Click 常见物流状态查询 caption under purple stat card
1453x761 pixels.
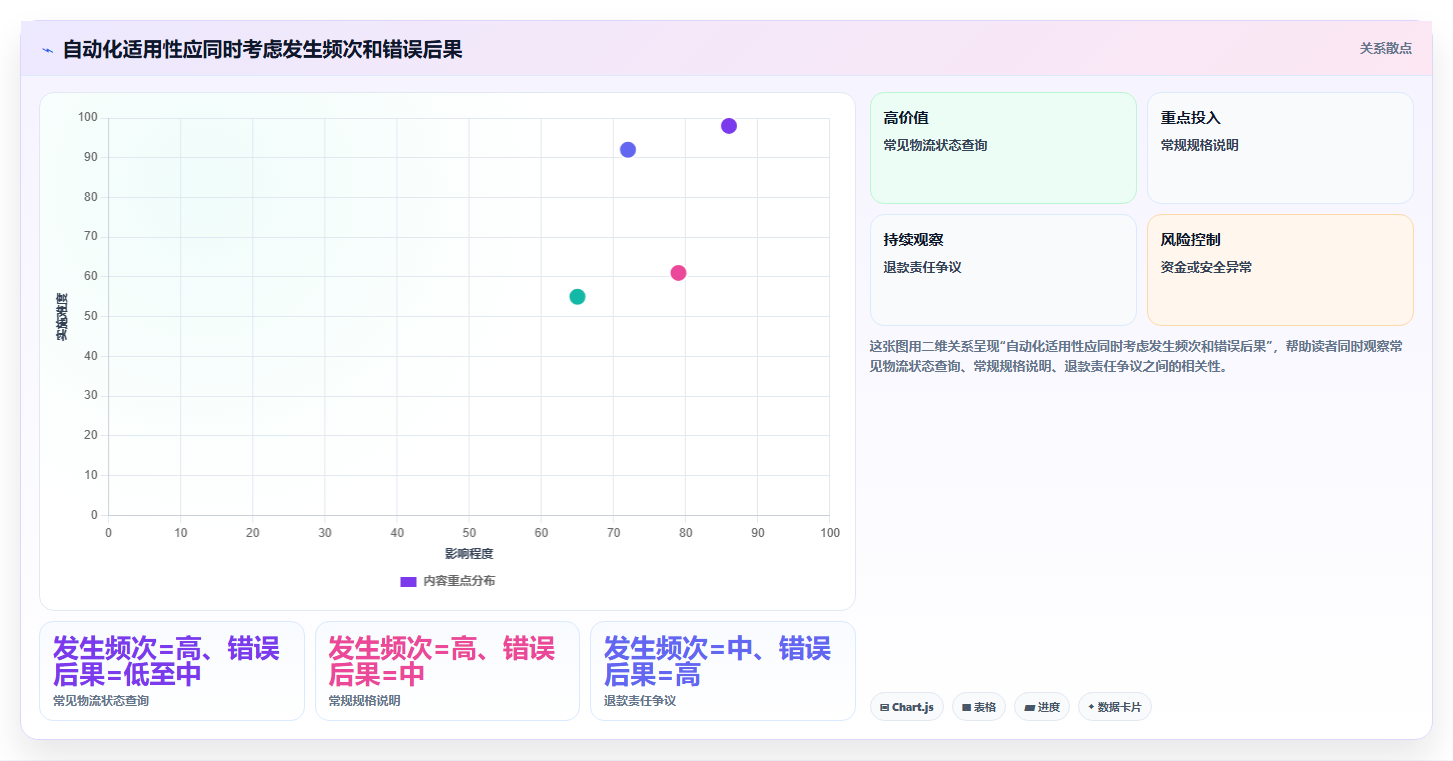(101, 701)
